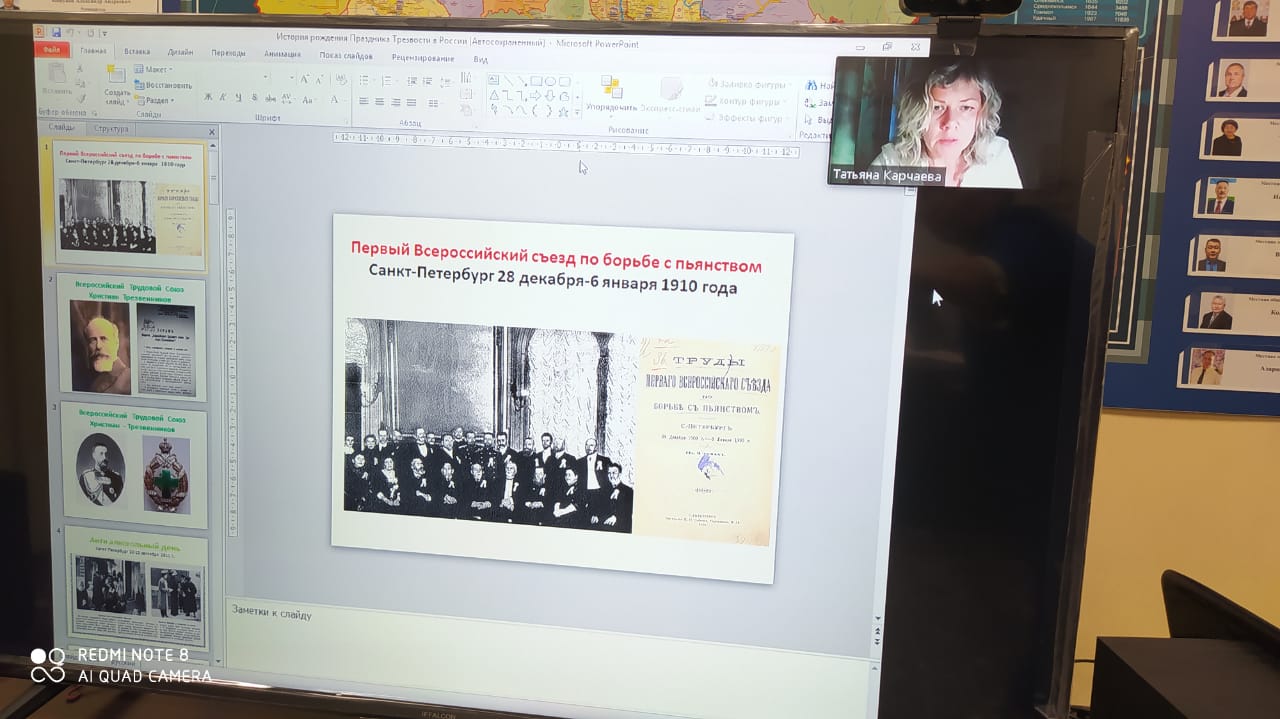The image size is (1280, 719).
Task: Toggle underline (Ч) formatting
Action: pyautogui.click(x=238, y=98)
